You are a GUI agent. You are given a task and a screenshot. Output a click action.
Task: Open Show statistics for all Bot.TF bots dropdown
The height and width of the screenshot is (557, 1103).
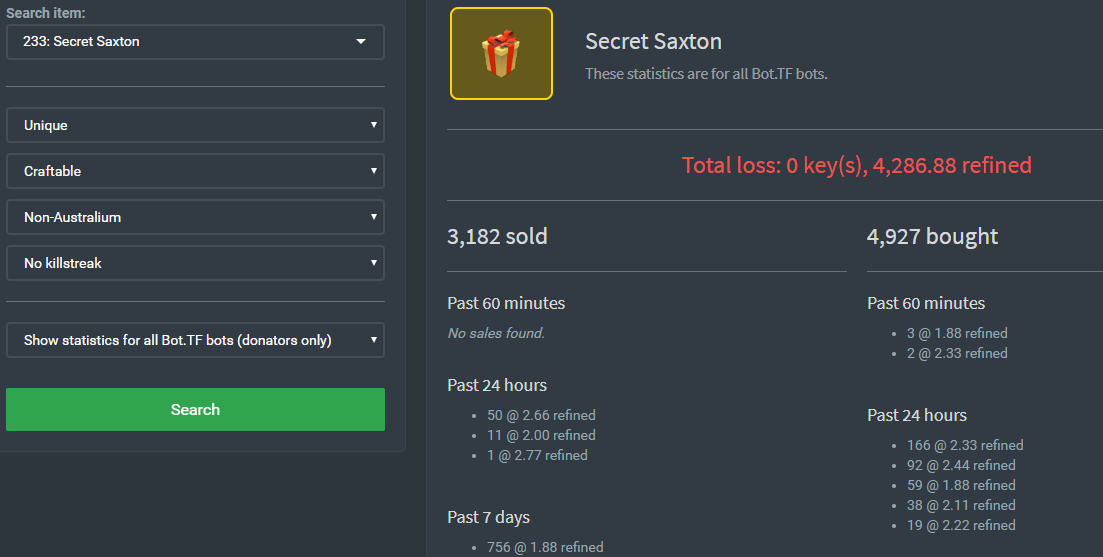(196, 340)
